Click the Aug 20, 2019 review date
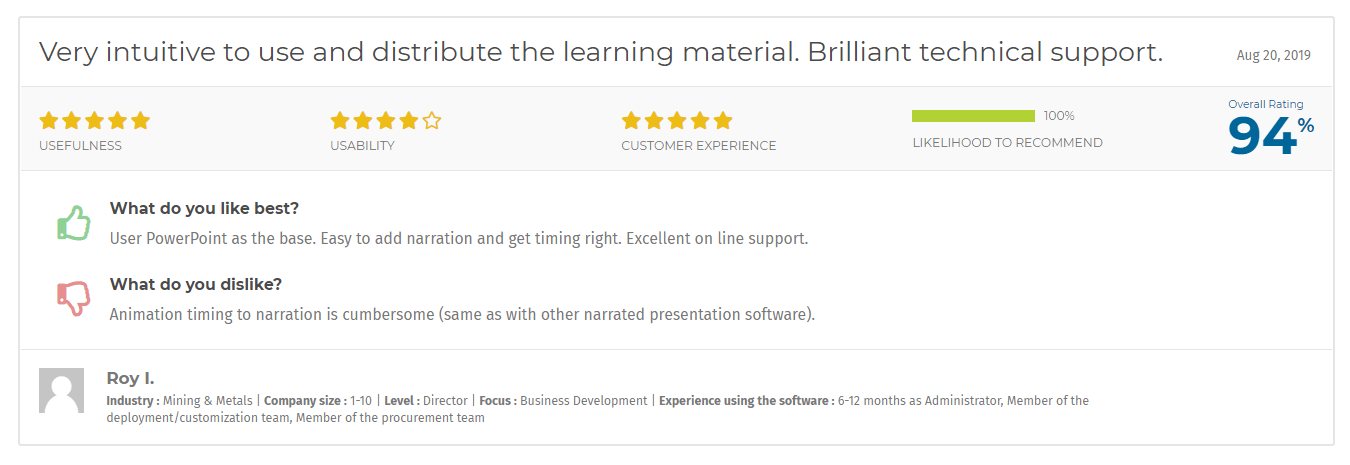This screenshot has height=465, width=1350. point(1273,56)
